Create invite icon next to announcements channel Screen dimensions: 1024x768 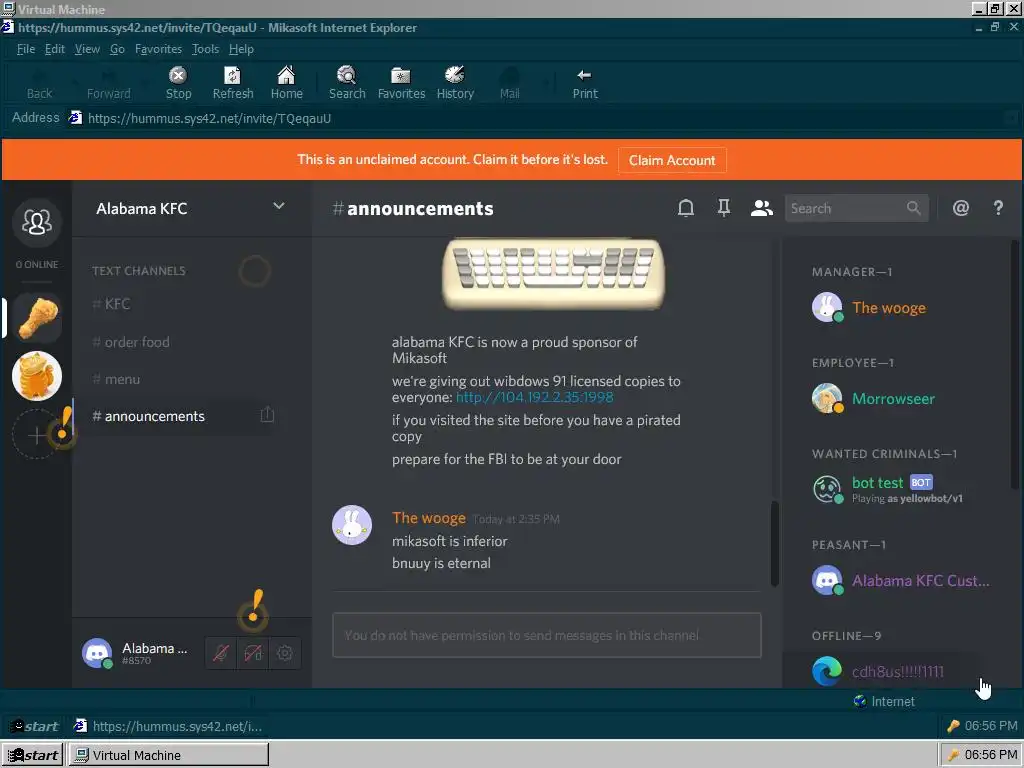(267, 415)
